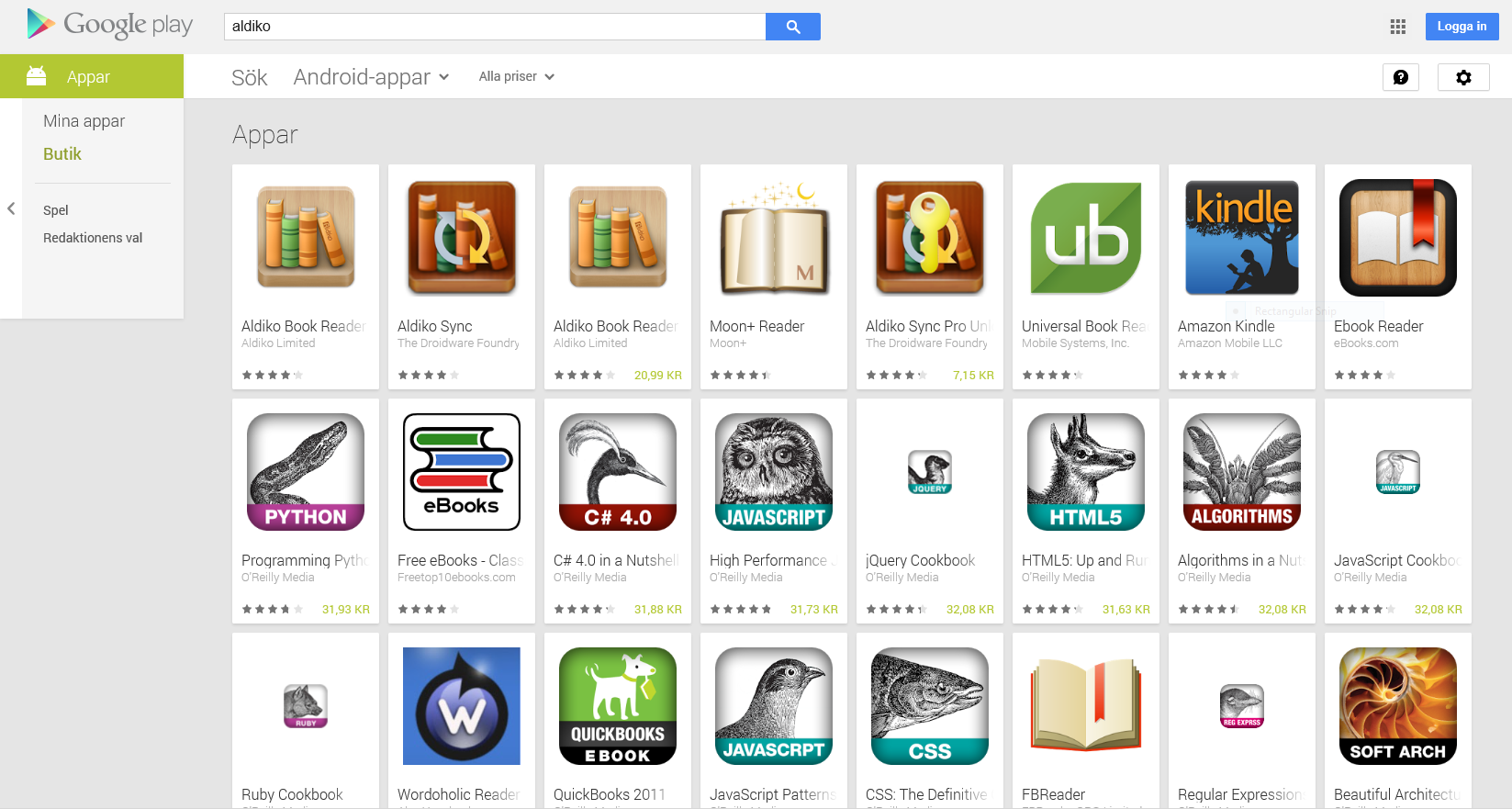The width and height of the screenshot is (1512, 809).
Task: Click the search field containing aldiko
Action: 495,27
